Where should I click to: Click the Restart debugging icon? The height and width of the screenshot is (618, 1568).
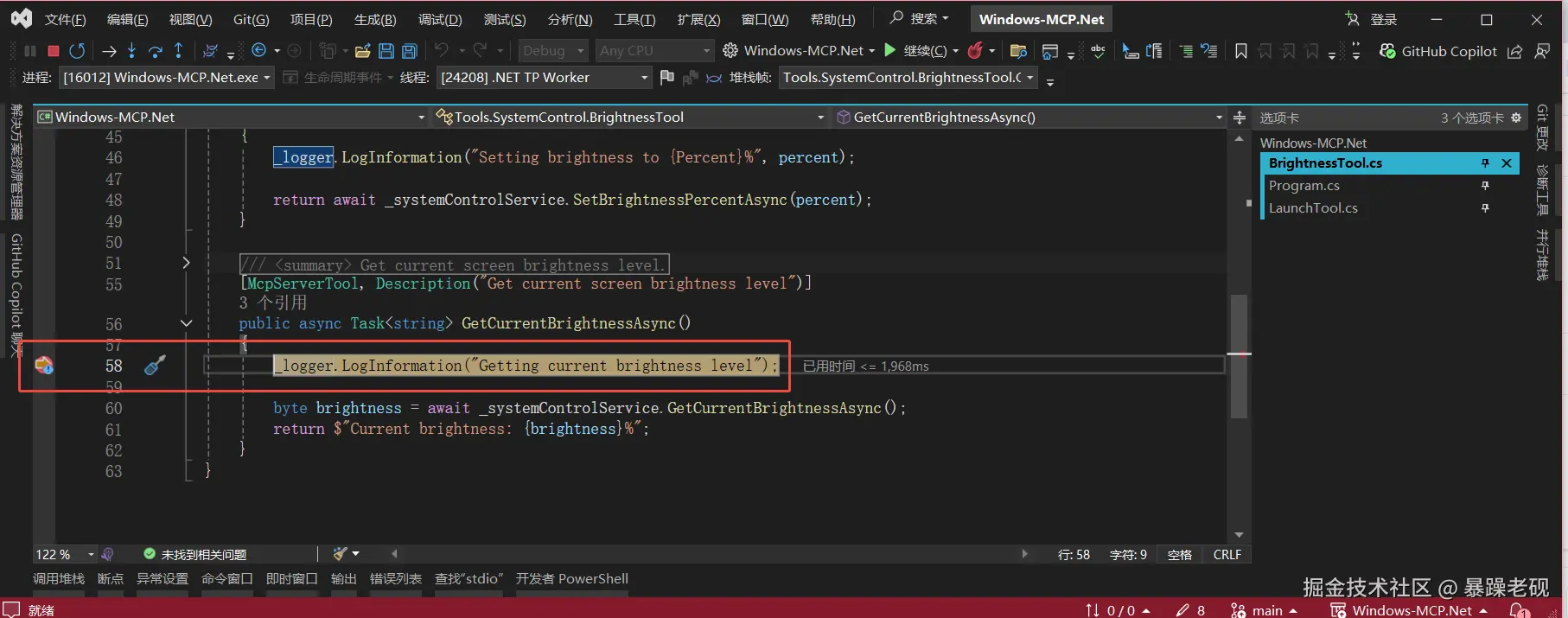[x=77, y=51]
